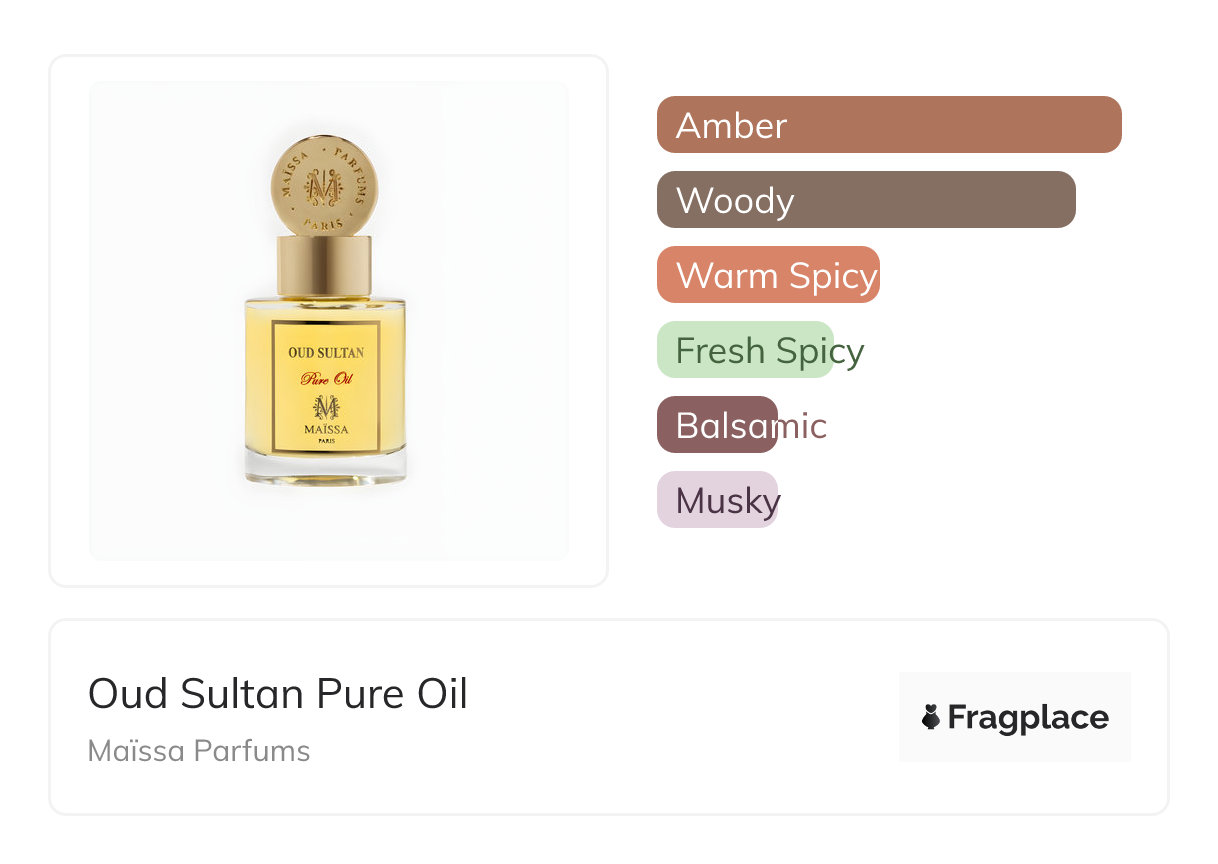Click the MAÏSSA PARIS text on the bottle
Viewport: 1218px width, 864px height.
tap(326, 432)
